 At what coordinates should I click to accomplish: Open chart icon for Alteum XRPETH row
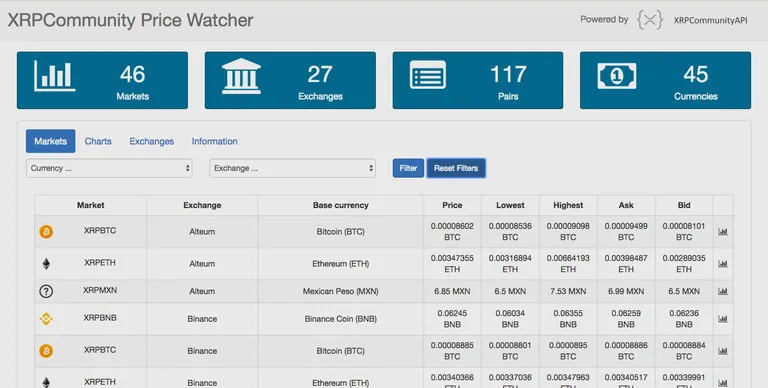pos(722,264)
